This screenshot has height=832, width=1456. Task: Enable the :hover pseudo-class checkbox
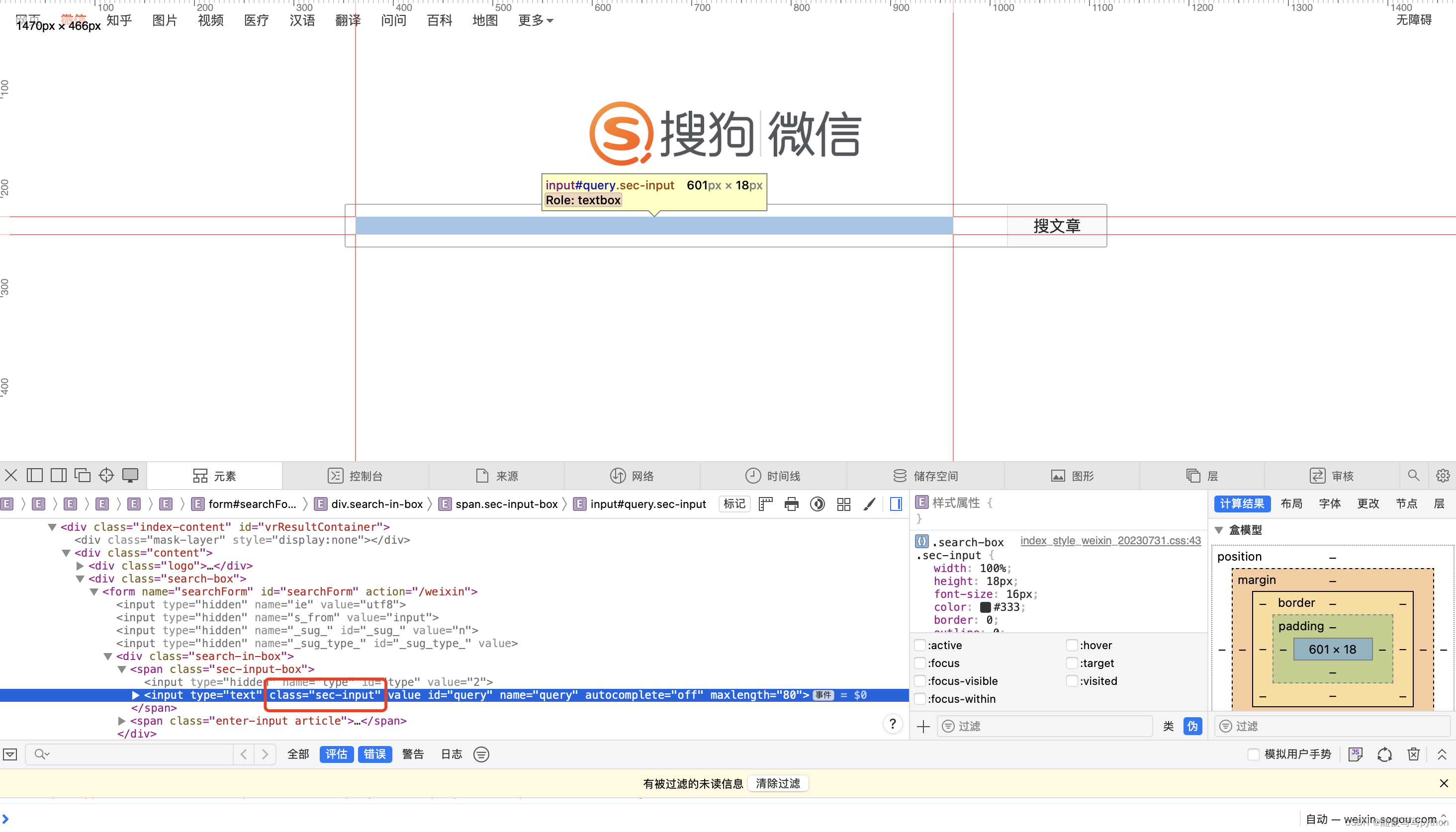click(1072, 645)
